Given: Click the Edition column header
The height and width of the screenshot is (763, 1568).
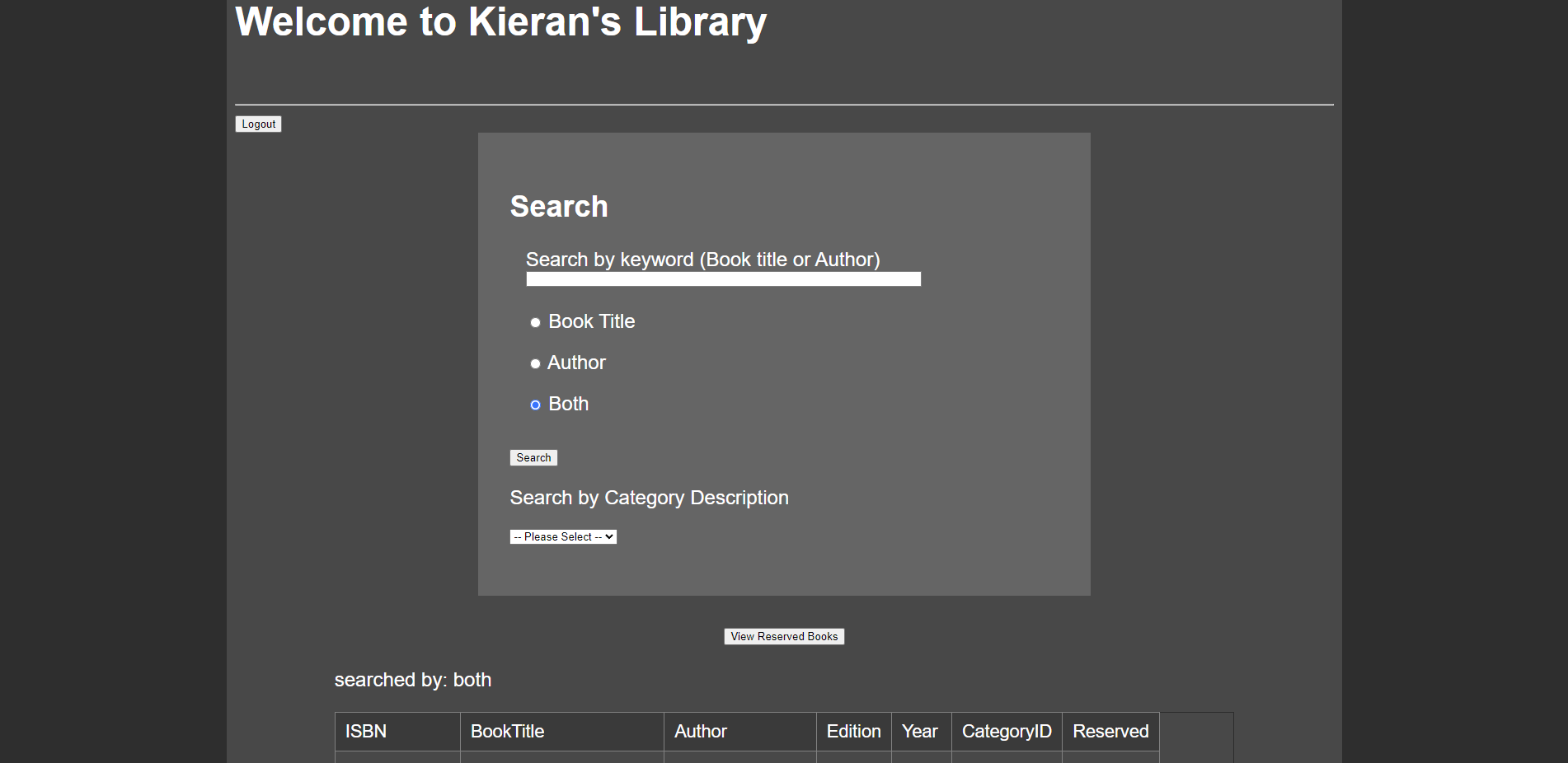Looking at the screenshot, I should 853,732.
